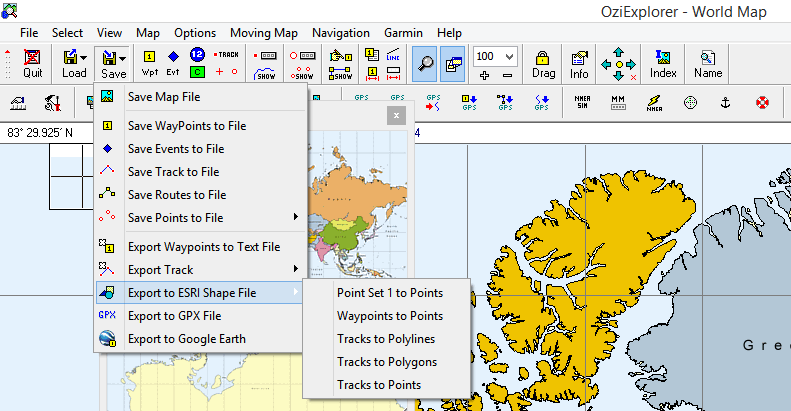Click the zoom out minus button
This screenshot has height=411, width=791.
click(x=507, y=75)
